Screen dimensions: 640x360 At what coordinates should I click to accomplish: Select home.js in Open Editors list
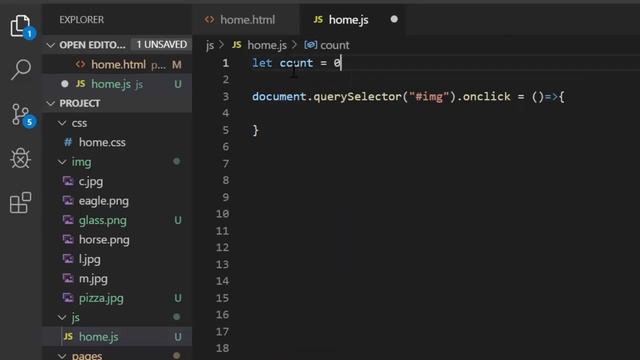click(x=118, y=84)
